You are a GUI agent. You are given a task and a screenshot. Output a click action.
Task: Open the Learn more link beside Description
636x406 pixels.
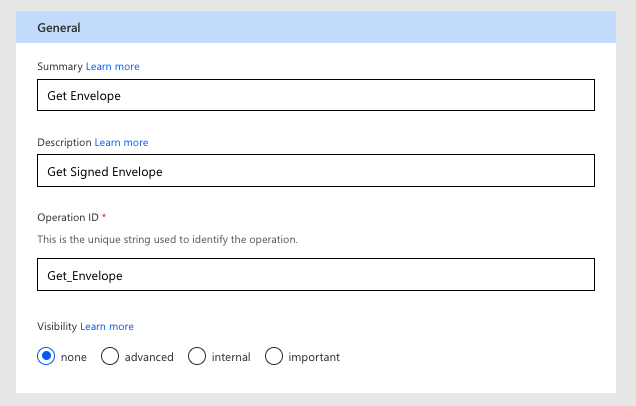tap(121, 143)
